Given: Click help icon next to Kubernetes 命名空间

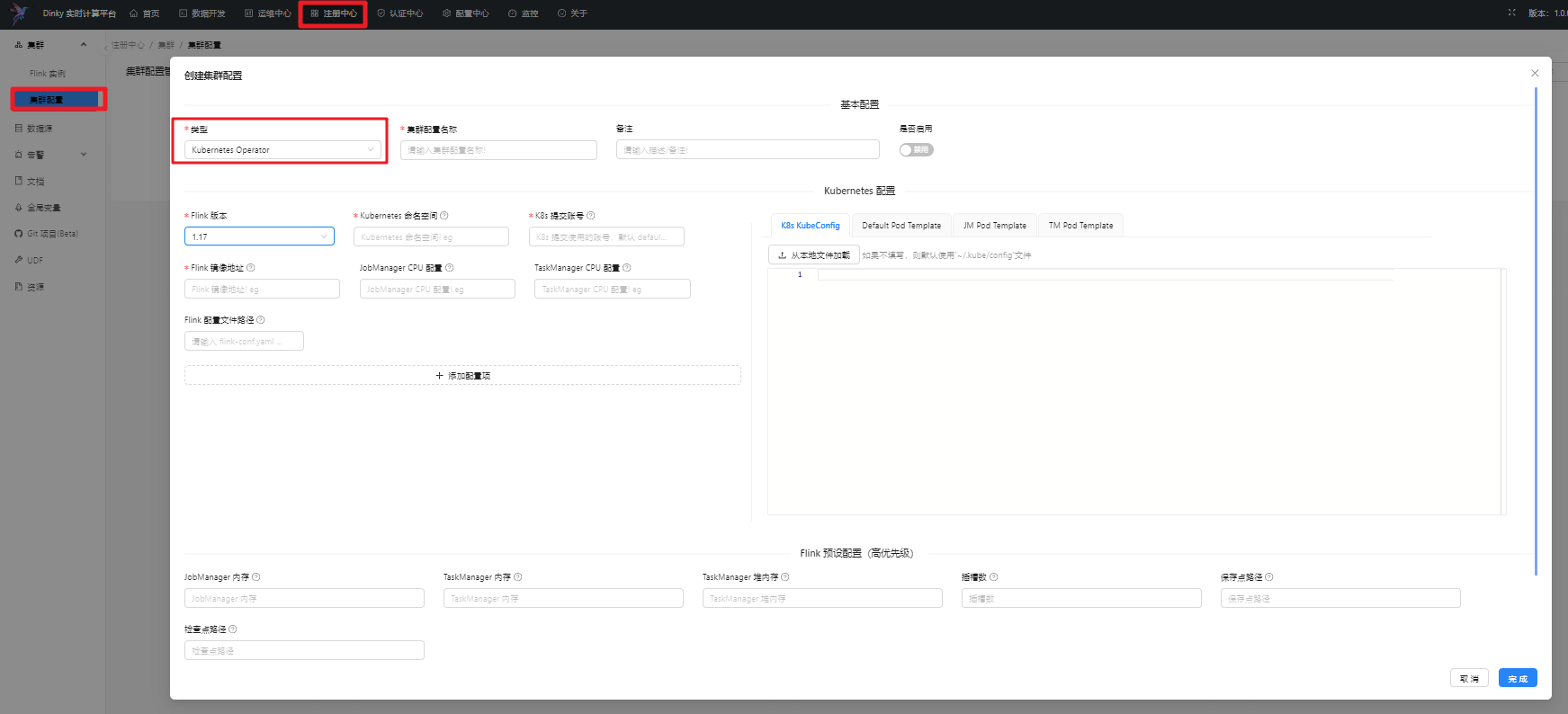Looking at the screenshot, I should (x=444, y=216).
